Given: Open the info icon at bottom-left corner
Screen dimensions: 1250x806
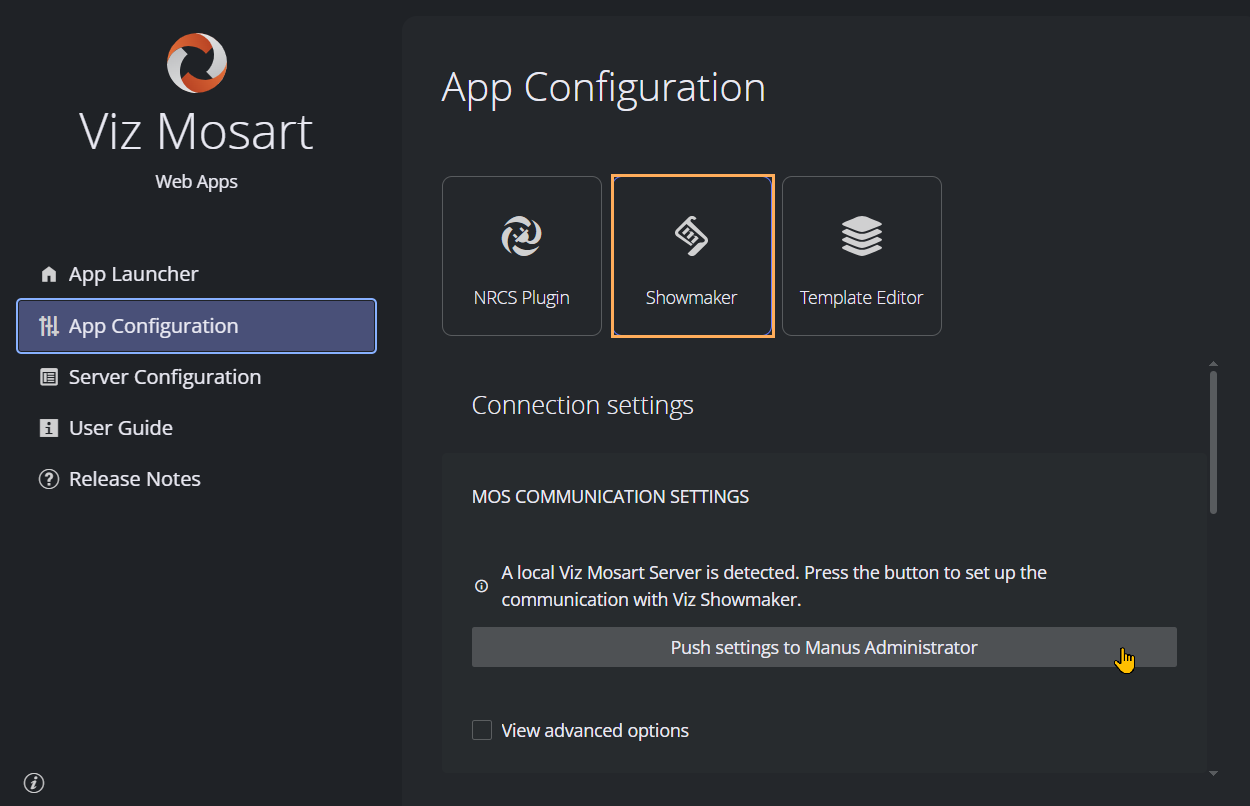Looking at the screenshot, I should [x=33, y=782].
